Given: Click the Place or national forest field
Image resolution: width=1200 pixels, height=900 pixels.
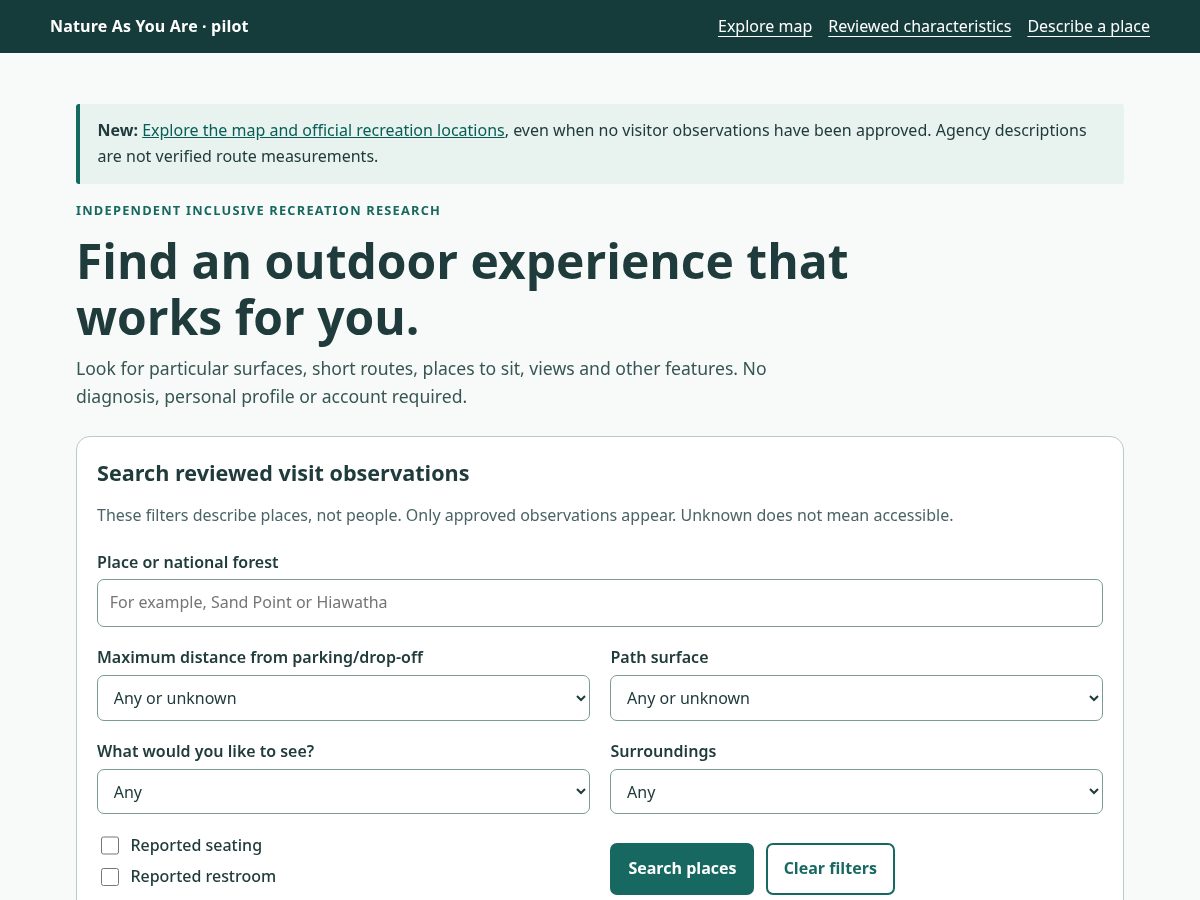Looking at the screenshot, I should click(600, 603).
